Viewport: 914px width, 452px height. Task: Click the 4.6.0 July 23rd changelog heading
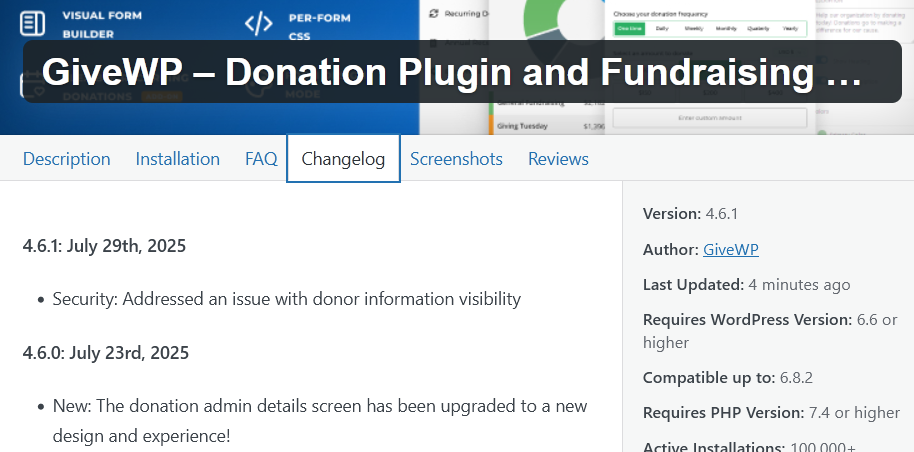pos(105,352)
